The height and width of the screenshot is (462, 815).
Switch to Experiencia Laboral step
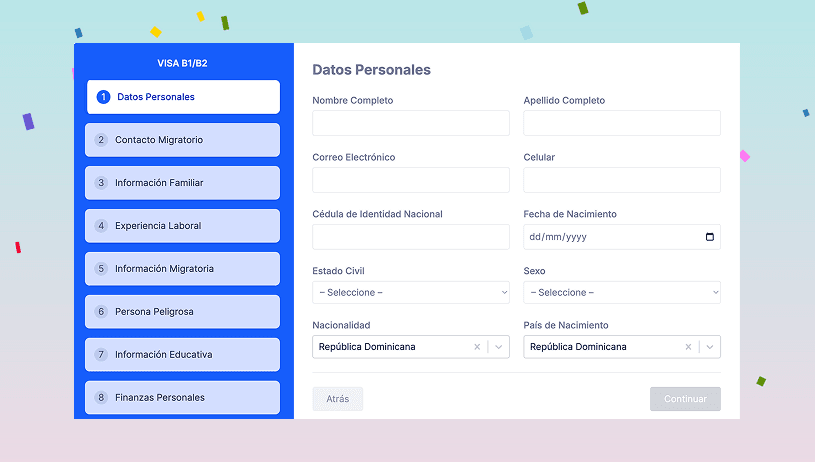pos(183,226)
